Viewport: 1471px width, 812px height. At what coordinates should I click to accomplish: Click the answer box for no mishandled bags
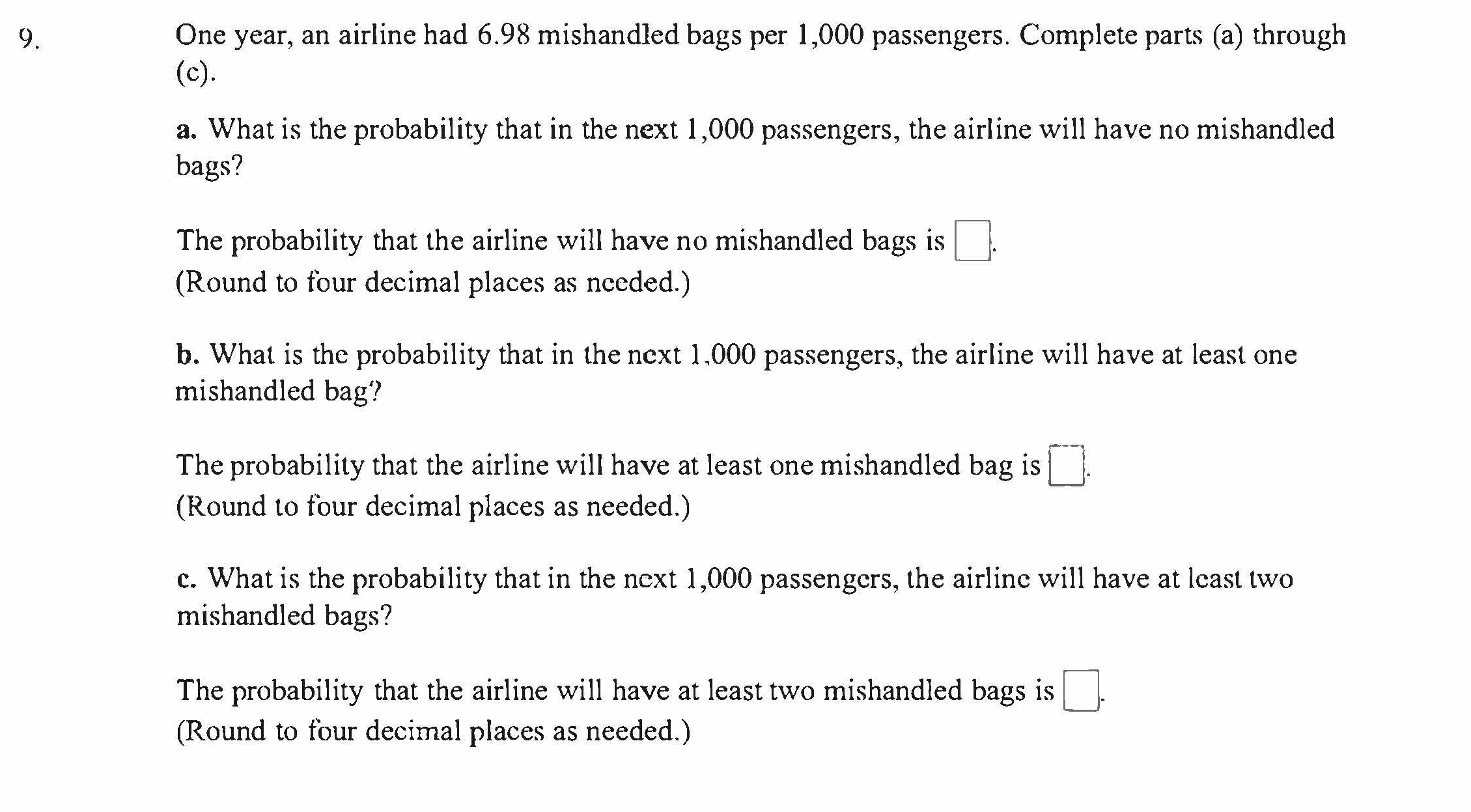(972, 241)
